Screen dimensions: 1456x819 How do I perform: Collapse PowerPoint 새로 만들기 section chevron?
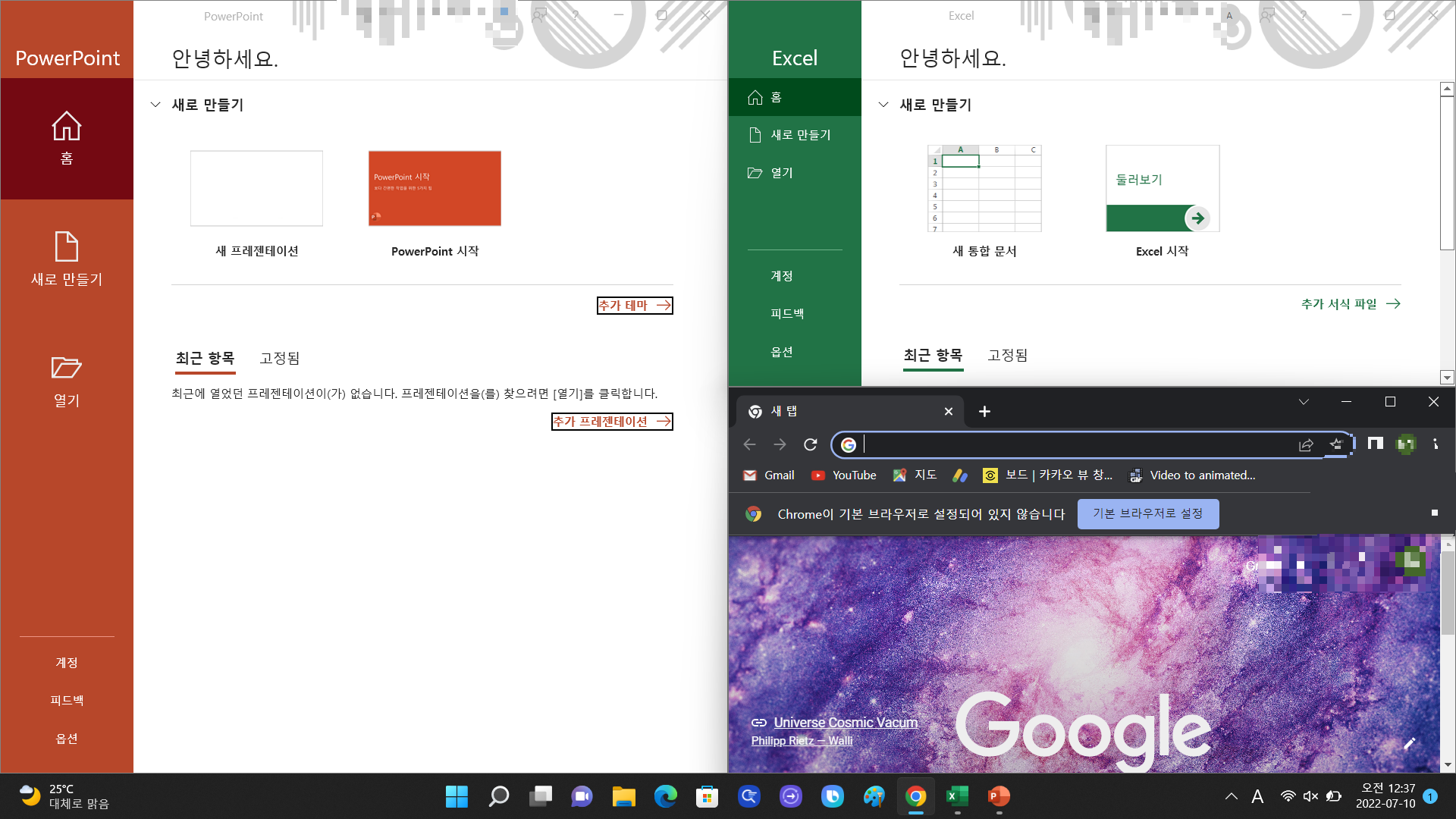coord(155,105)
